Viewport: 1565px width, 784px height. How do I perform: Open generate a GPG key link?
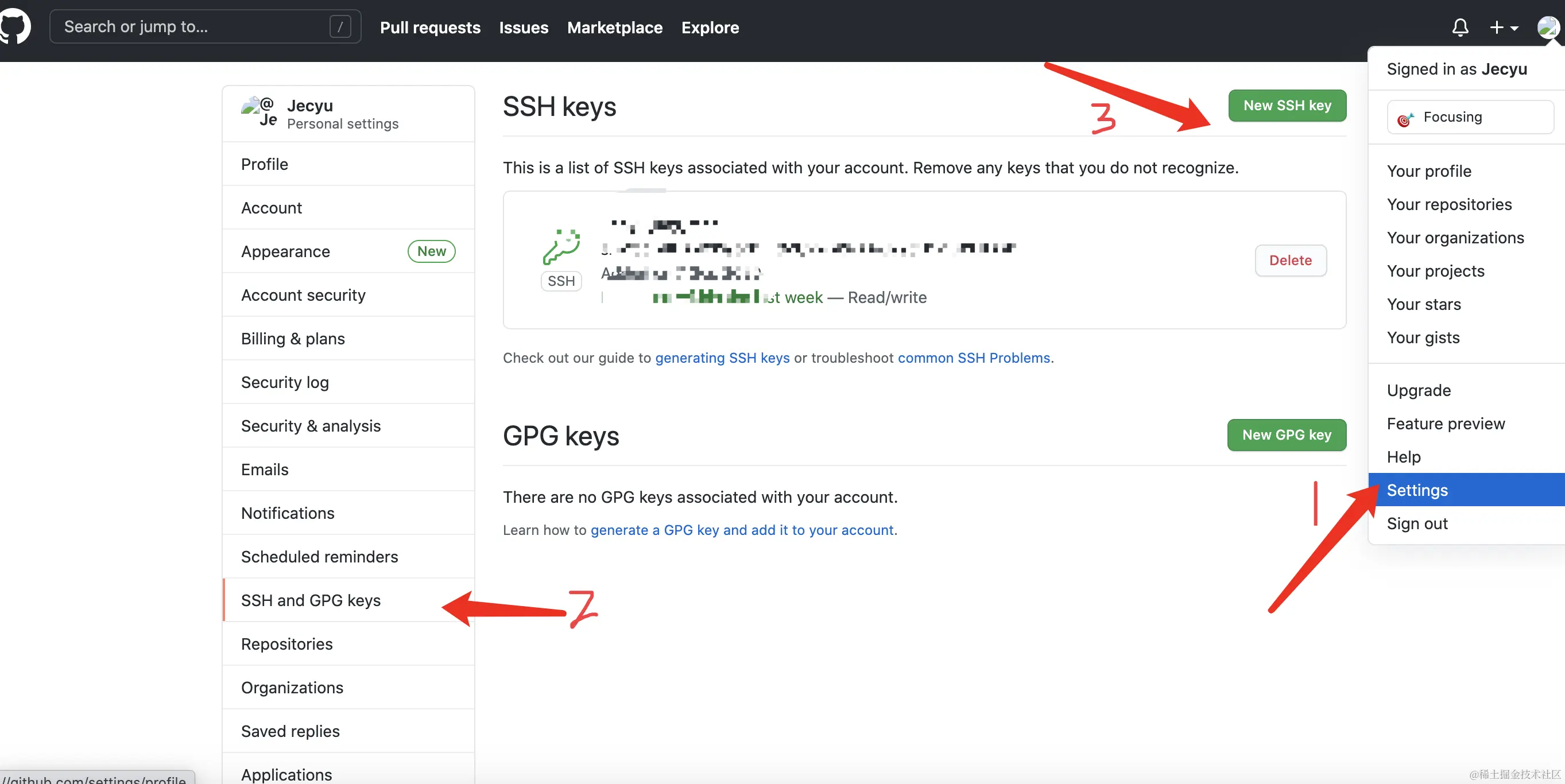742,530
